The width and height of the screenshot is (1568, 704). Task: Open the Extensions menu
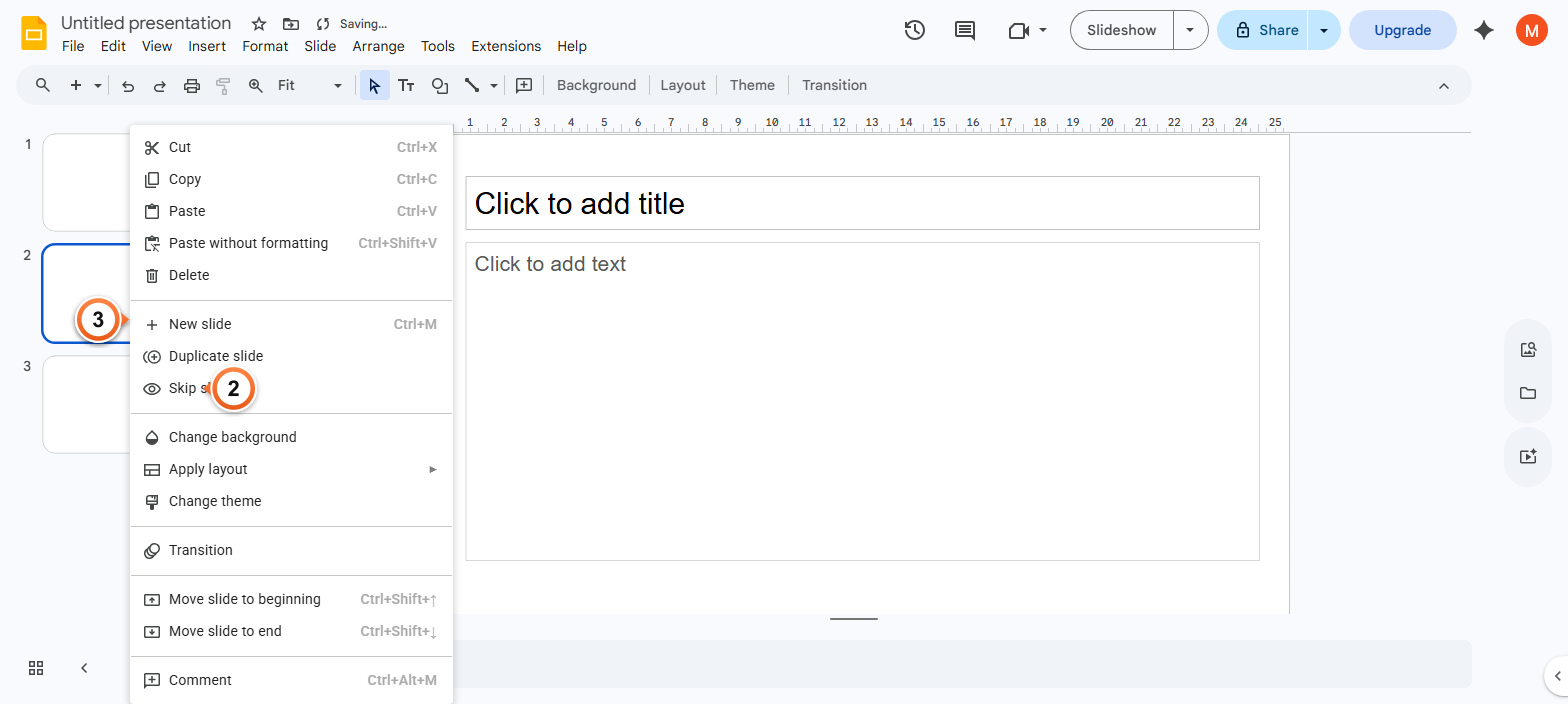pyautogui.click(x=506, y=46)
